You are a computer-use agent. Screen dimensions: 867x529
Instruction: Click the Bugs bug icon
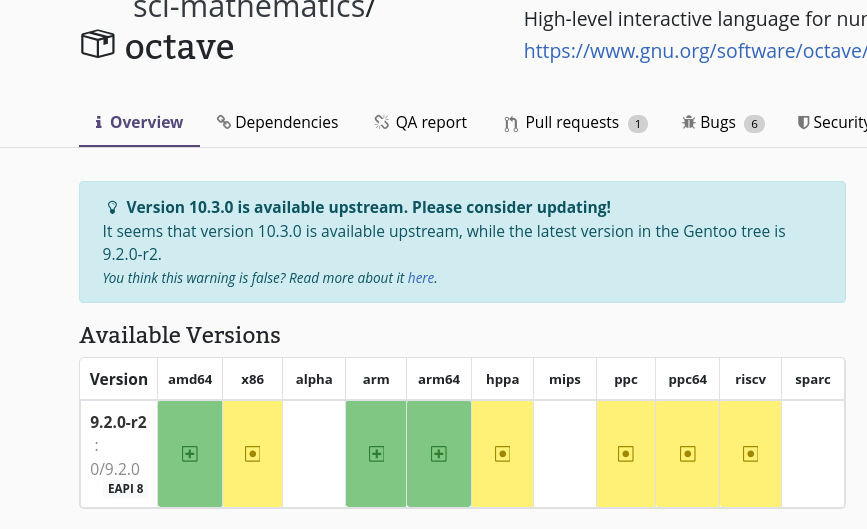(x=688, y=122)
